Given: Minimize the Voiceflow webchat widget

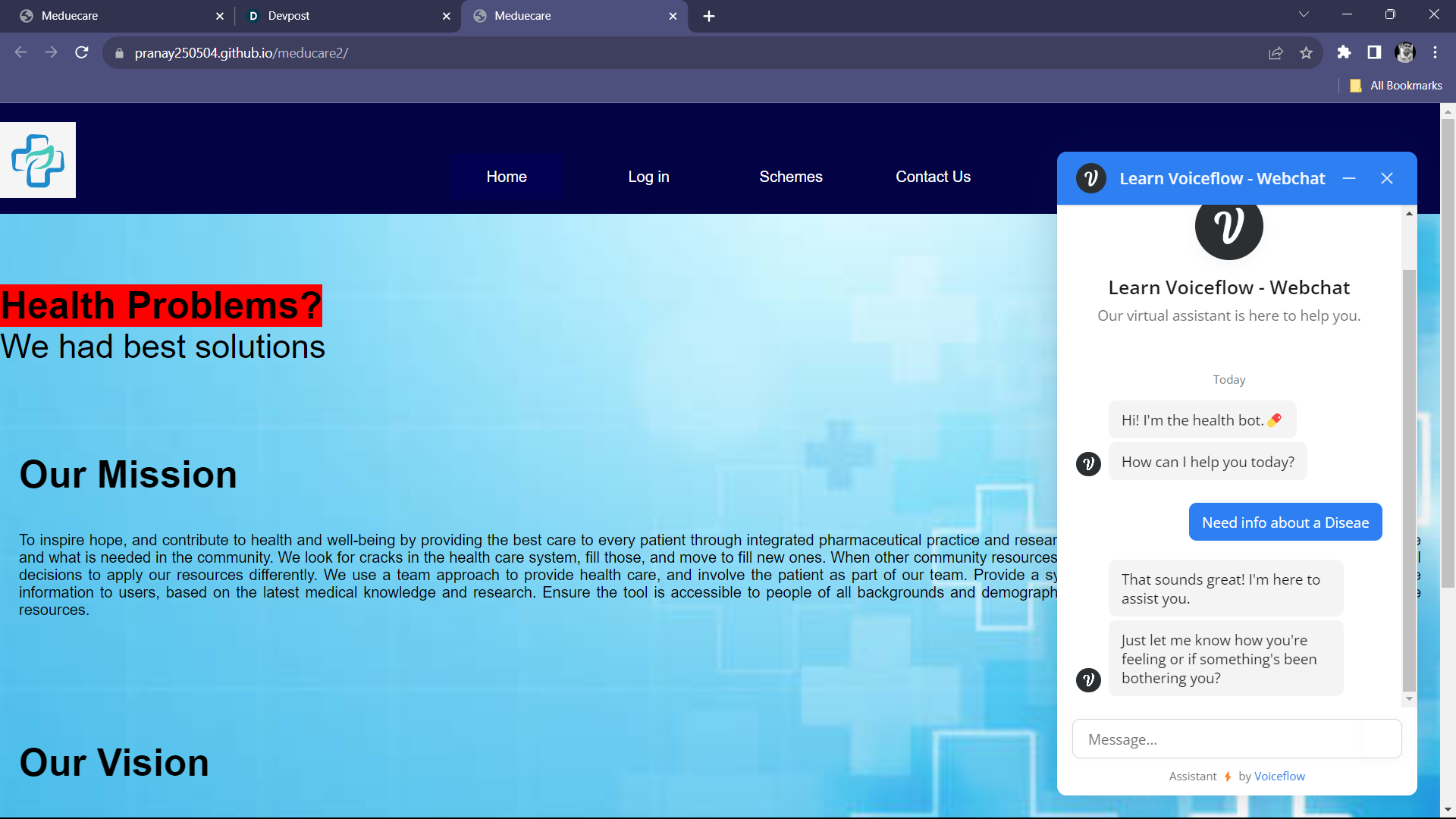Looking at the screenshot, I should click(x=1349, y=178).
